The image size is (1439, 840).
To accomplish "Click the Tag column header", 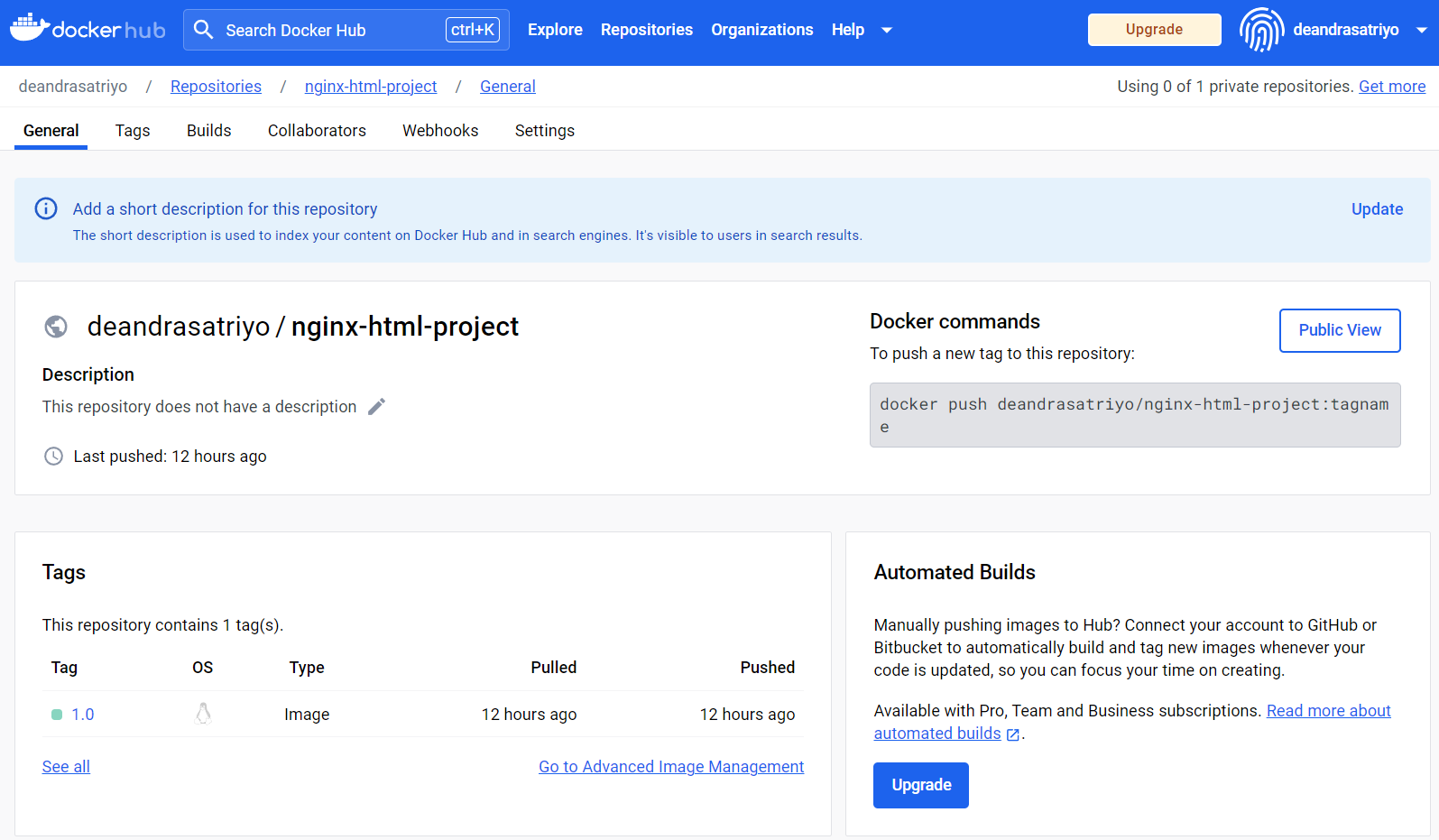I will [64, 668].
